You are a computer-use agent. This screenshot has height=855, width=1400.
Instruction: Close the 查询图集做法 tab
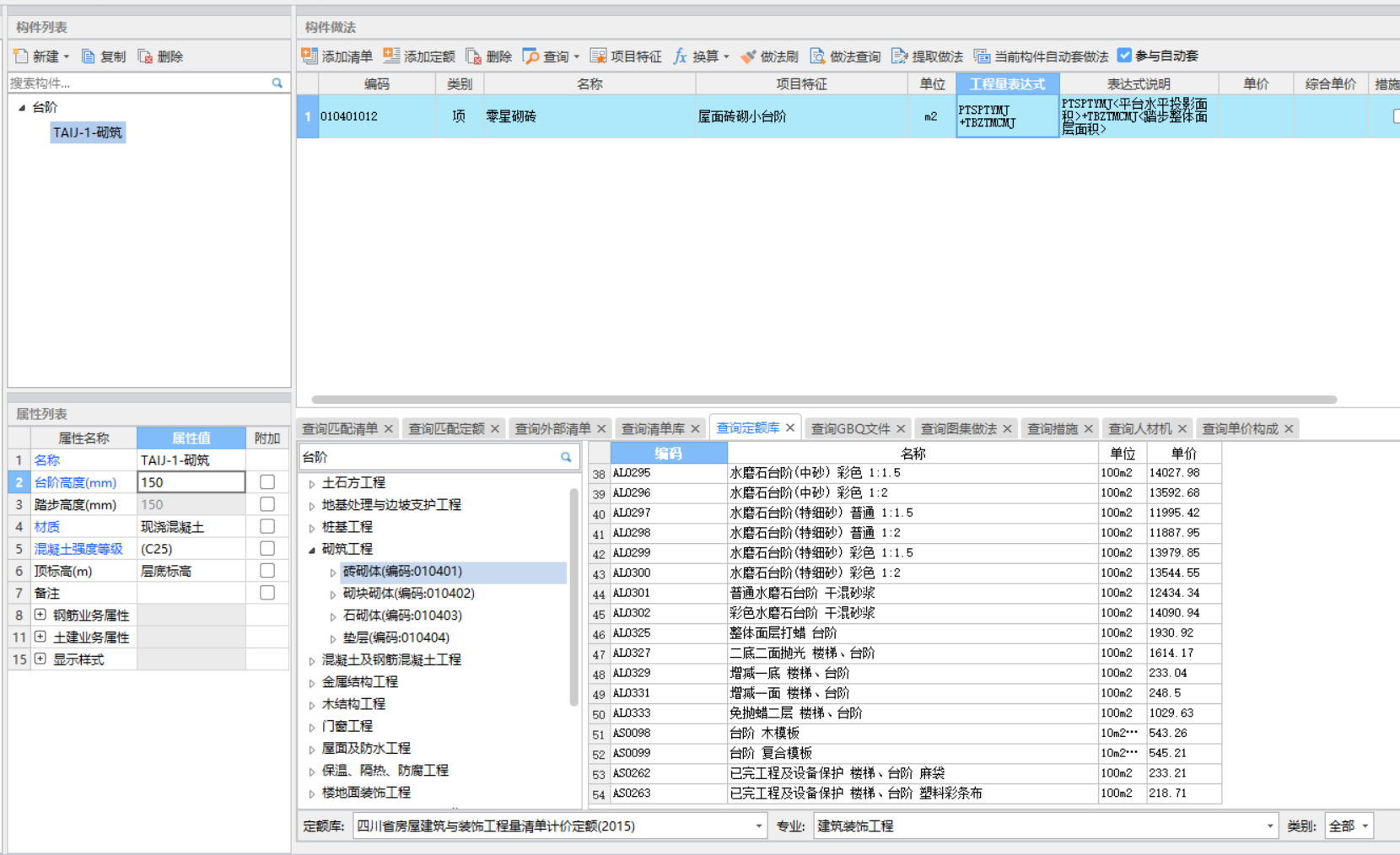click(x=1007, y=428)
